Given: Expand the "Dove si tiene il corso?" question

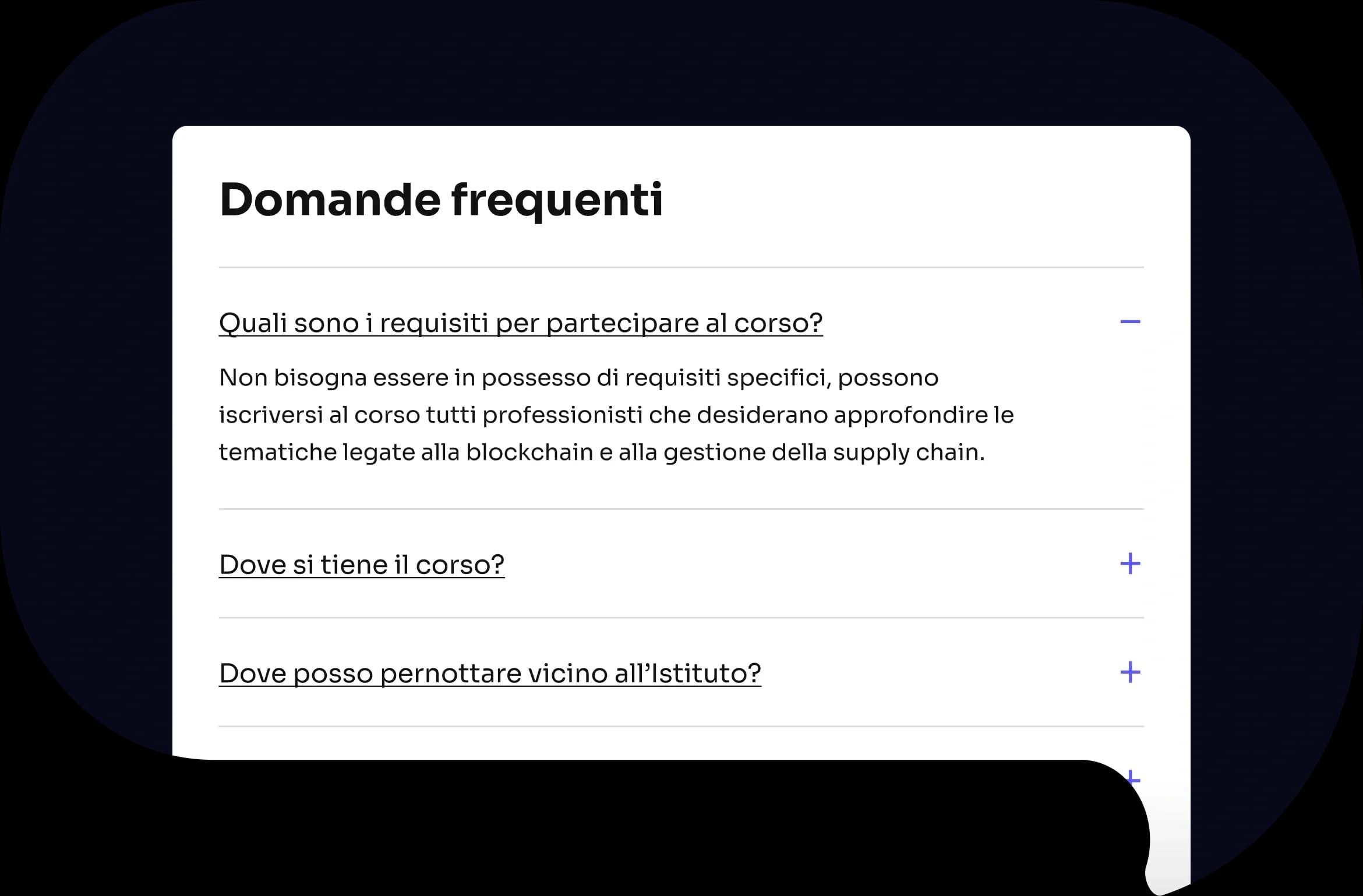Looking at the screenshot, I should [361, 565].
